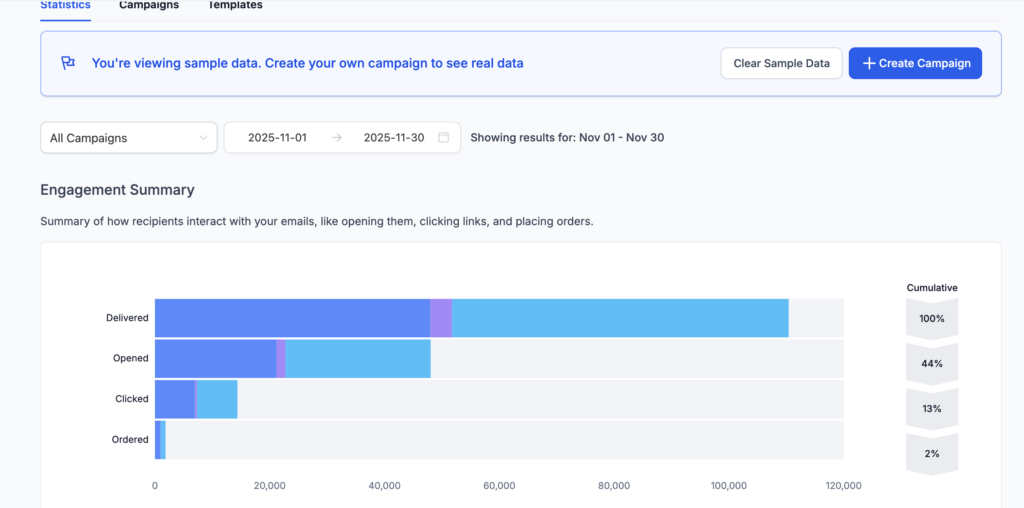Click the light blue segment of Clicked bar
The width and height of the screenshot is (1024, 508).
[217, 399]
